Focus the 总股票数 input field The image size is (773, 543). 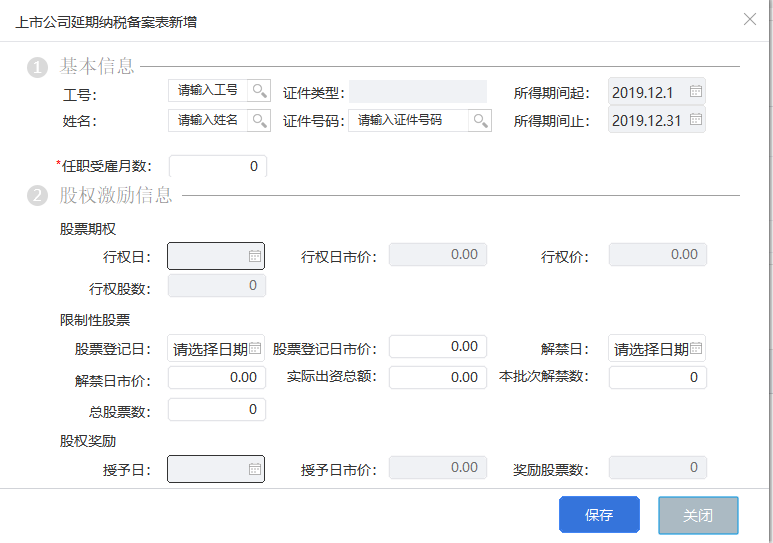point(217,409)
